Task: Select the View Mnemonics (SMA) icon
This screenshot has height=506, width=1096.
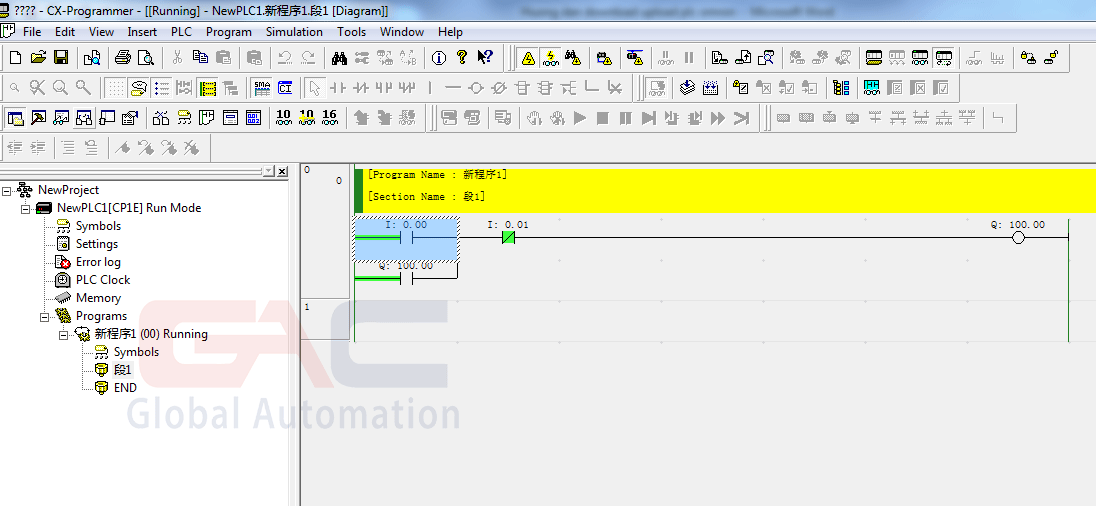Action: coord(262,88)
